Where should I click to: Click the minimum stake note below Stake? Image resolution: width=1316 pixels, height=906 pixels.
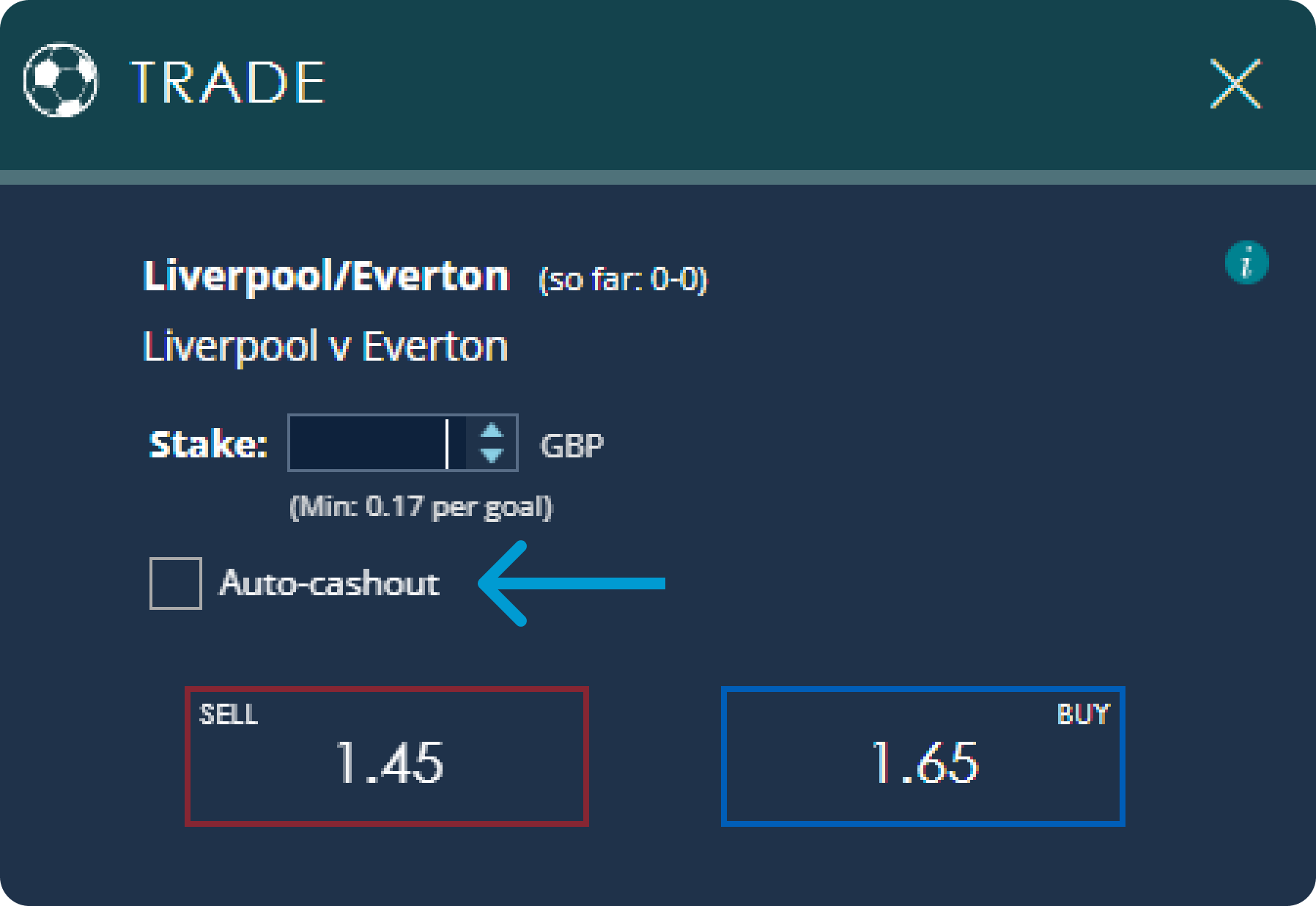pos(421,506)
